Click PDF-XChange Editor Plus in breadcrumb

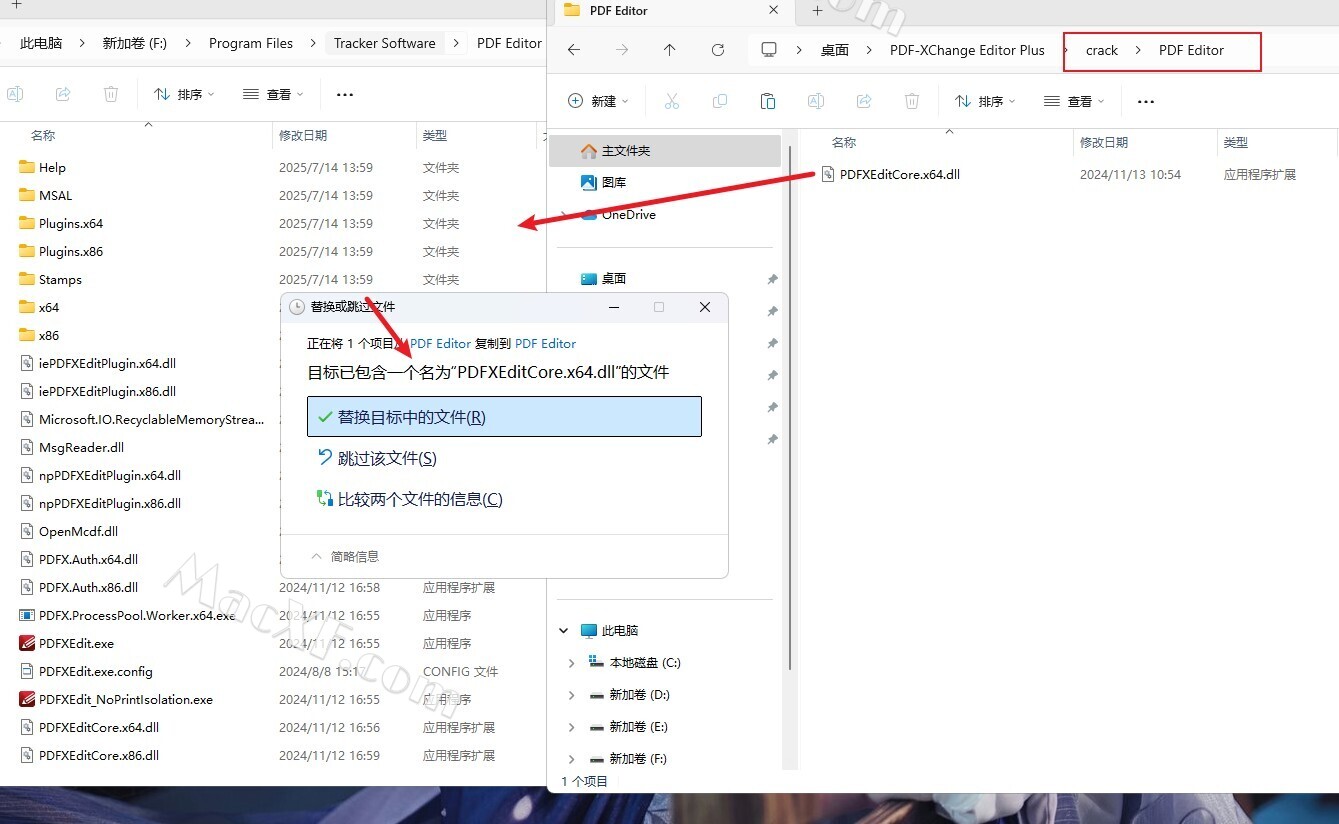[967, 50]
